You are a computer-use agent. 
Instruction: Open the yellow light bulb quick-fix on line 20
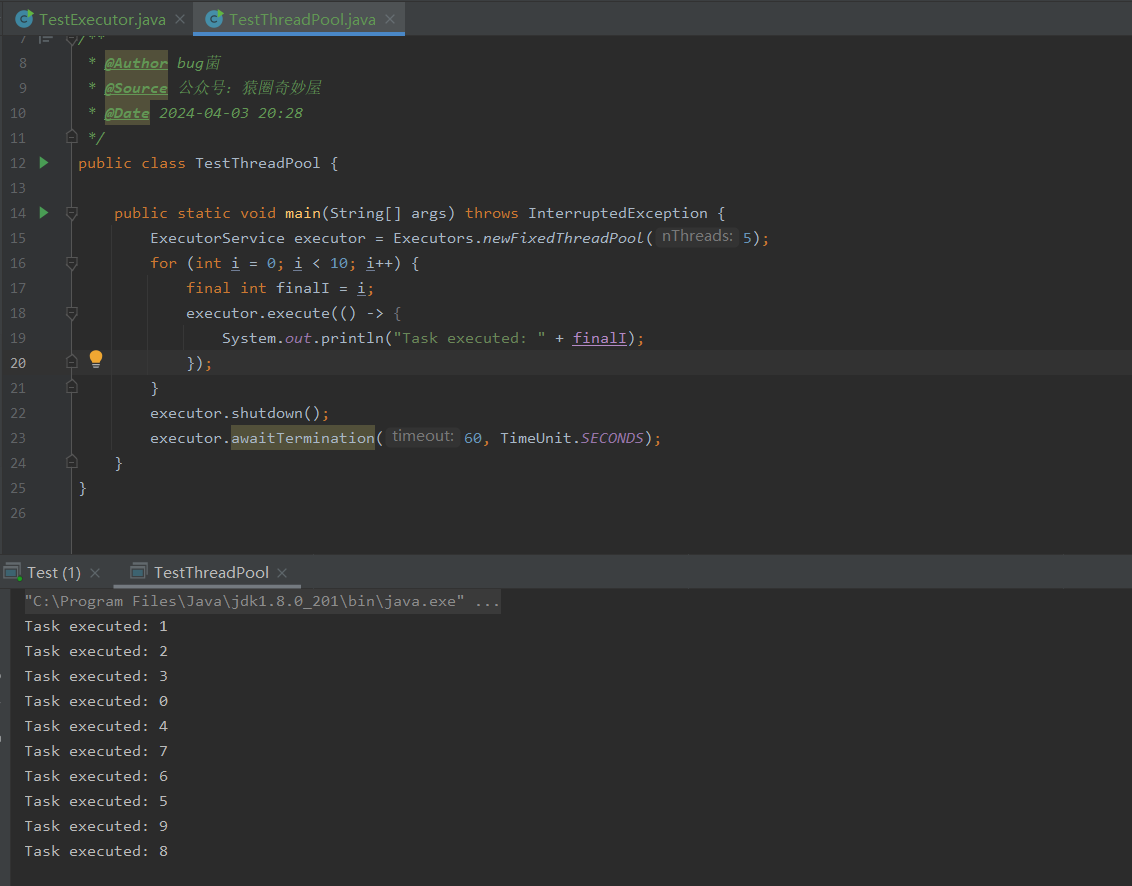pyautogui.click(x=96, y=359)
